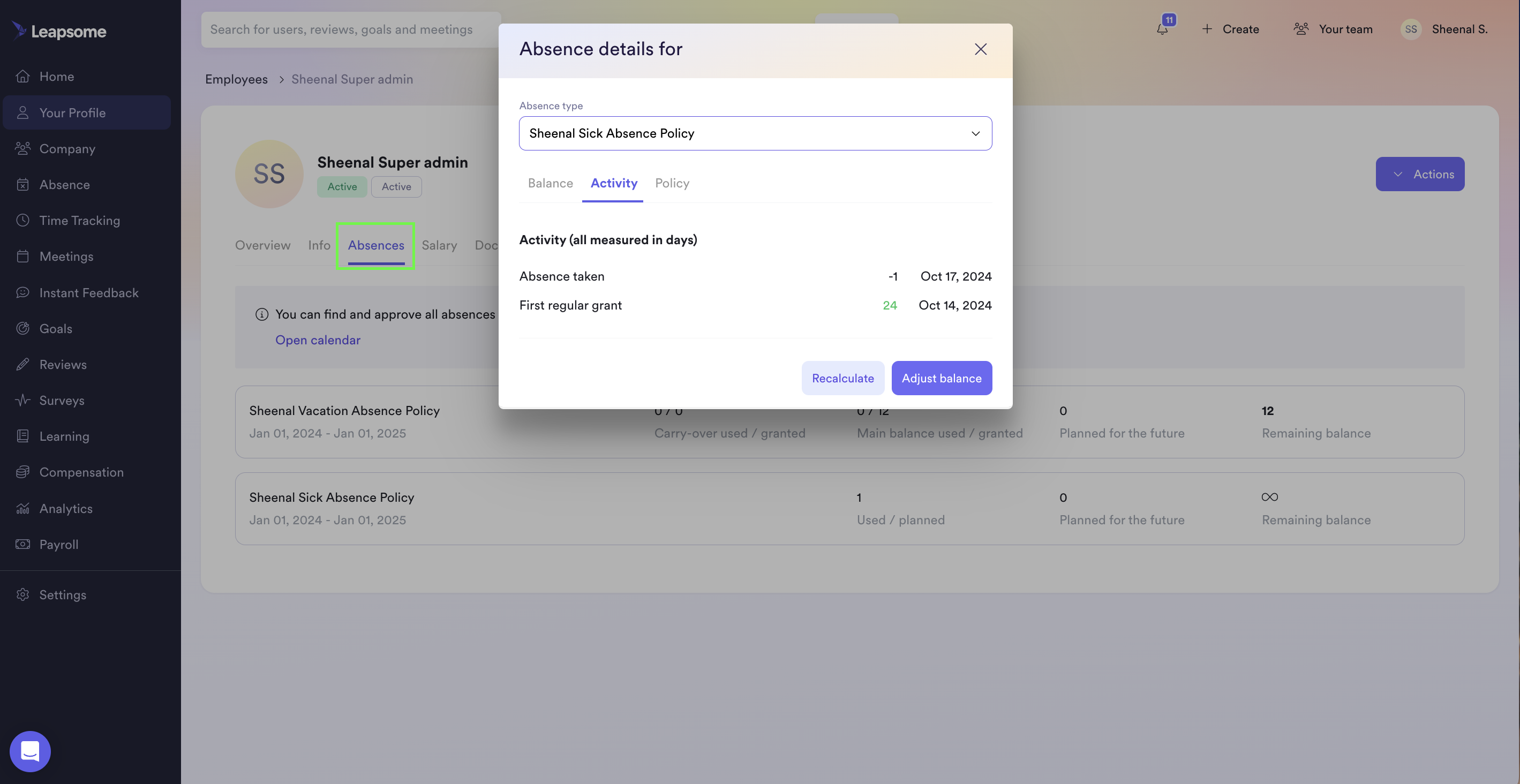
Task: Go to Your Profile in sidebar
Action: coord(87,112)
